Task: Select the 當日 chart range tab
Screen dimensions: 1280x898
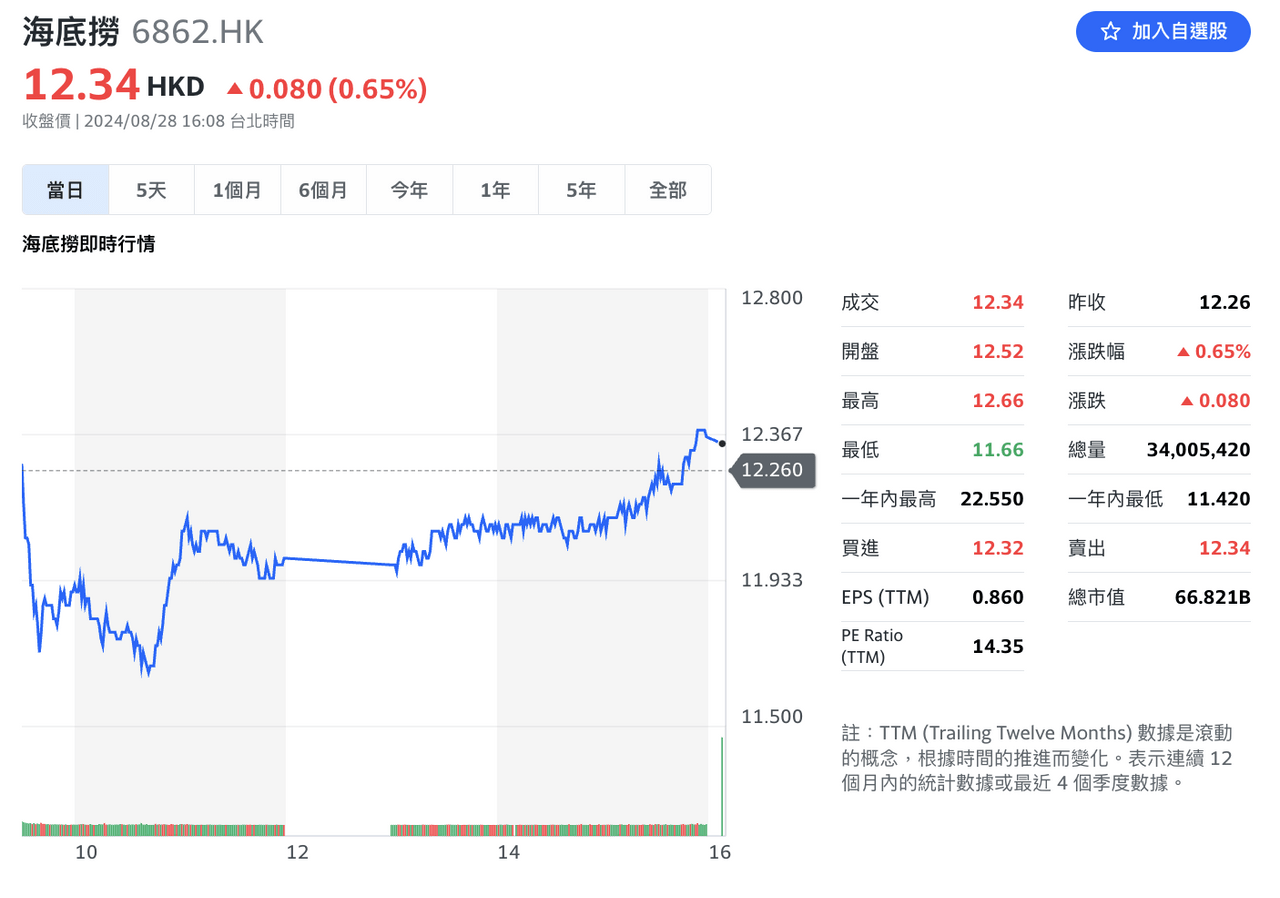Action: point(66,190)
